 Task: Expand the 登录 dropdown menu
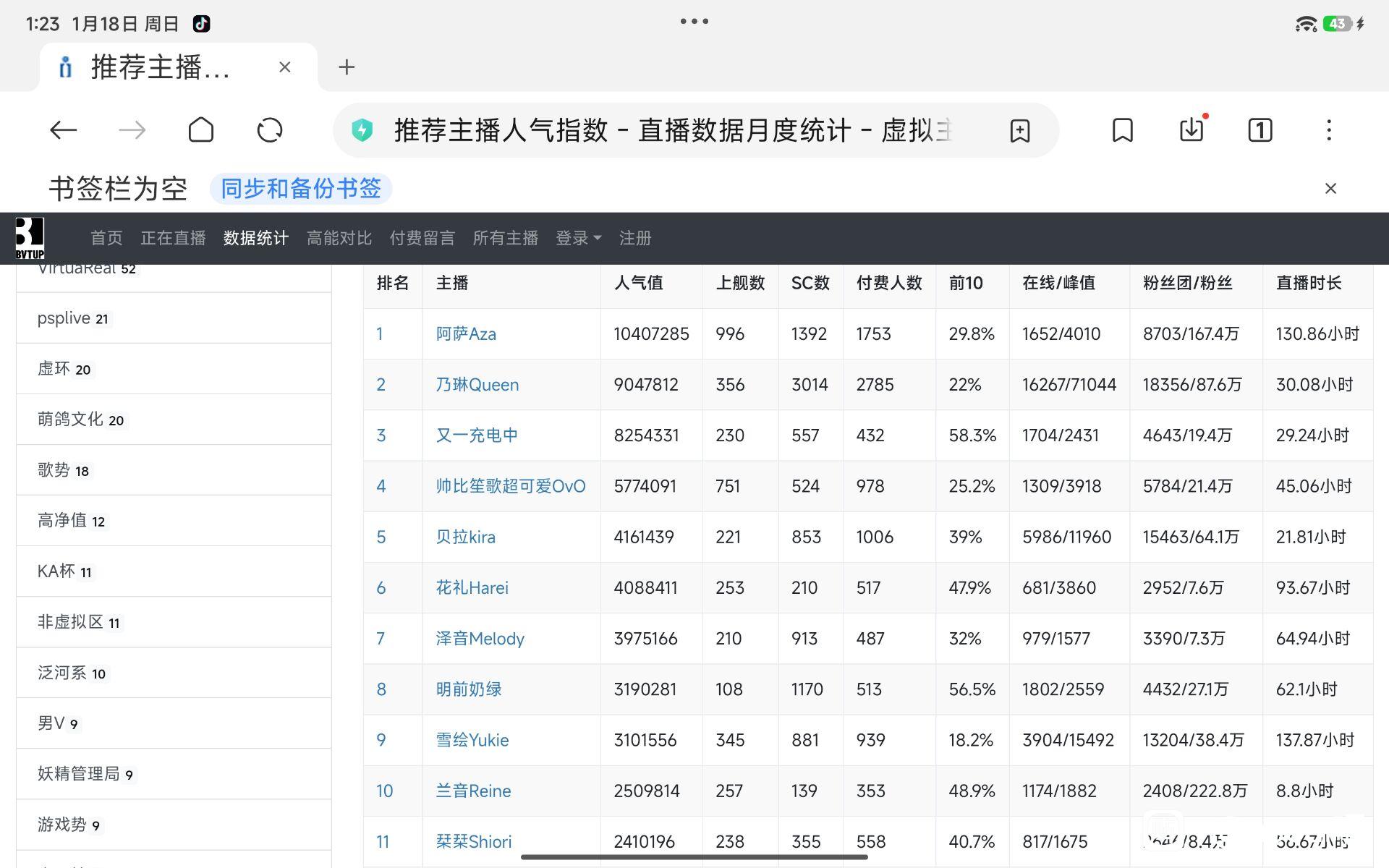tap(578, 238)
